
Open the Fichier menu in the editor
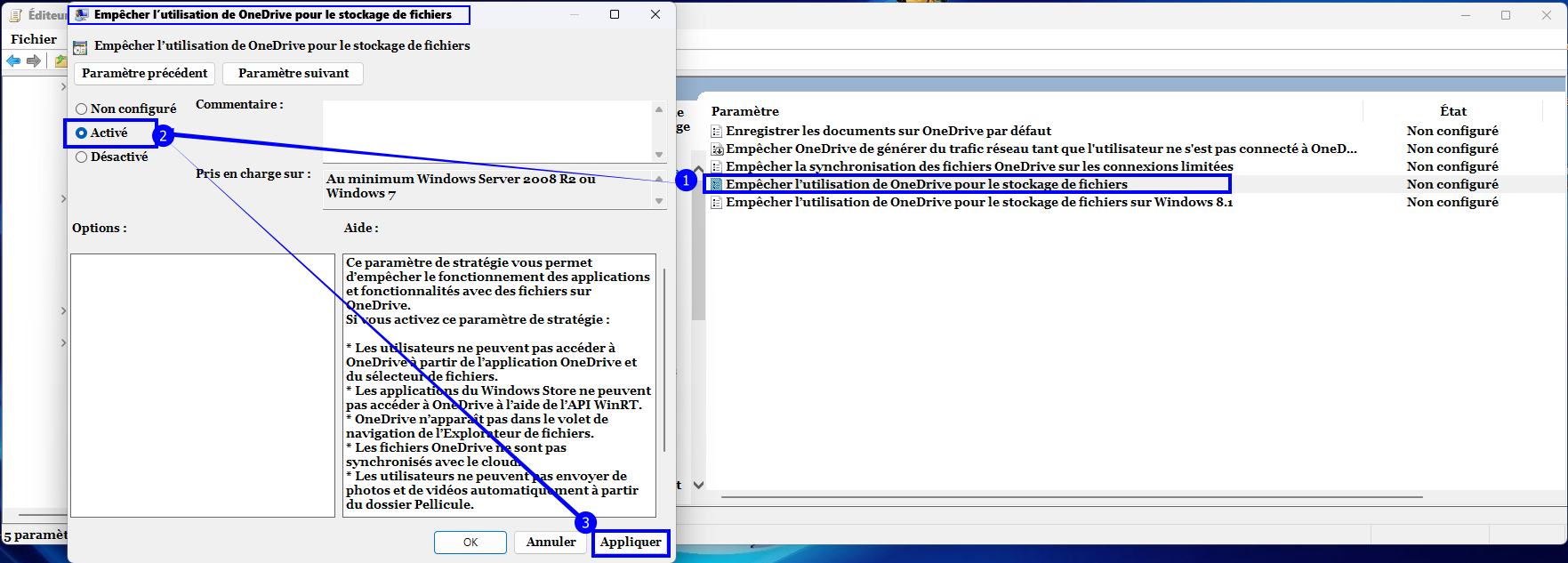click(34, 39)
